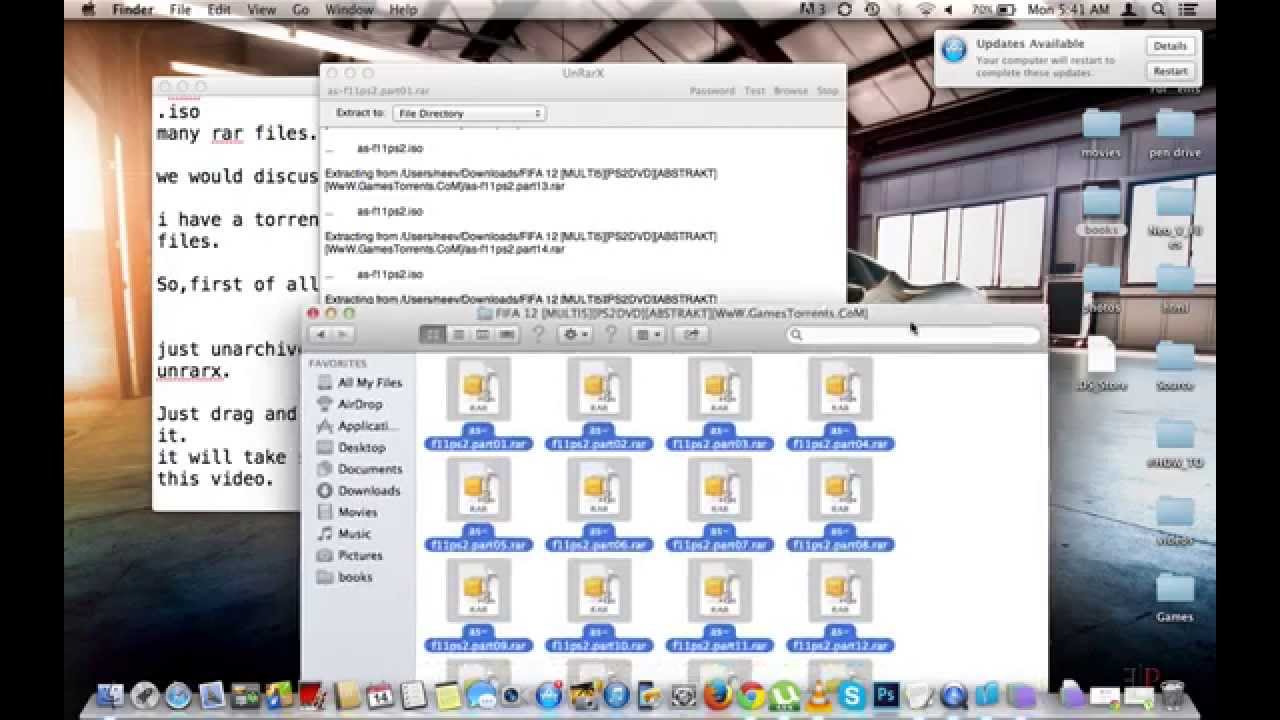Open Google Chrome from the Dock

751,695
